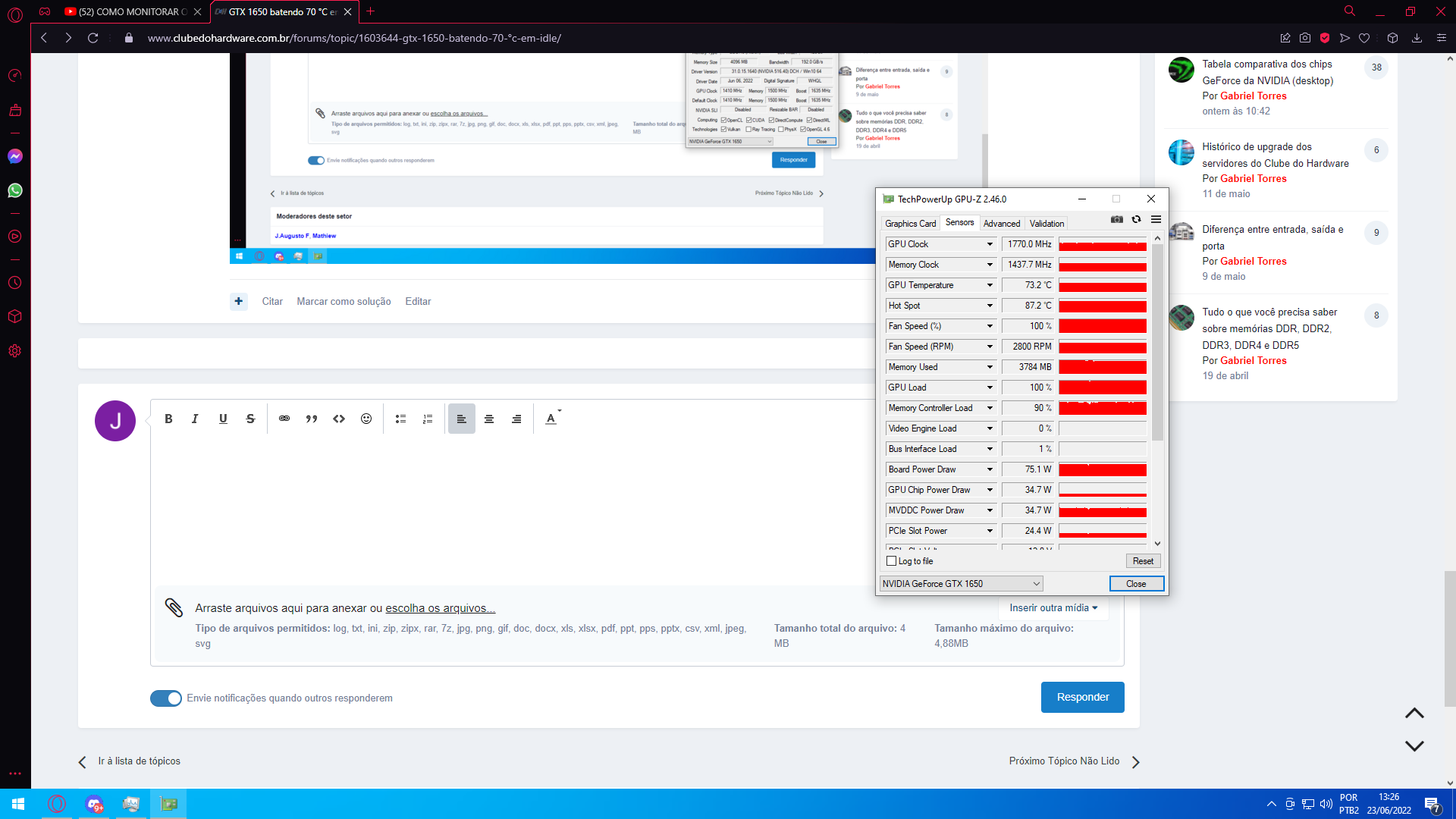Expand the GPU Clock sensor dropdown

[990, 244]
